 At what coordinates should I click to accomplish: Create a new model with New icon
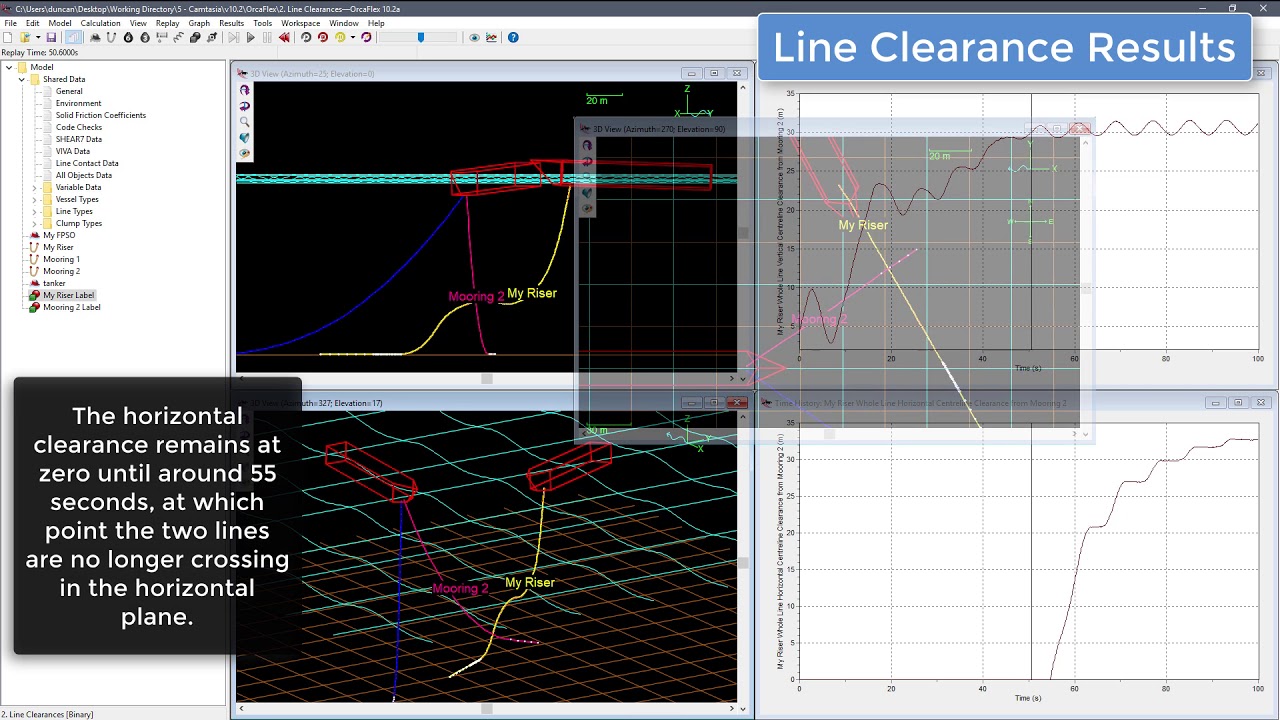[x=7, y=37]
